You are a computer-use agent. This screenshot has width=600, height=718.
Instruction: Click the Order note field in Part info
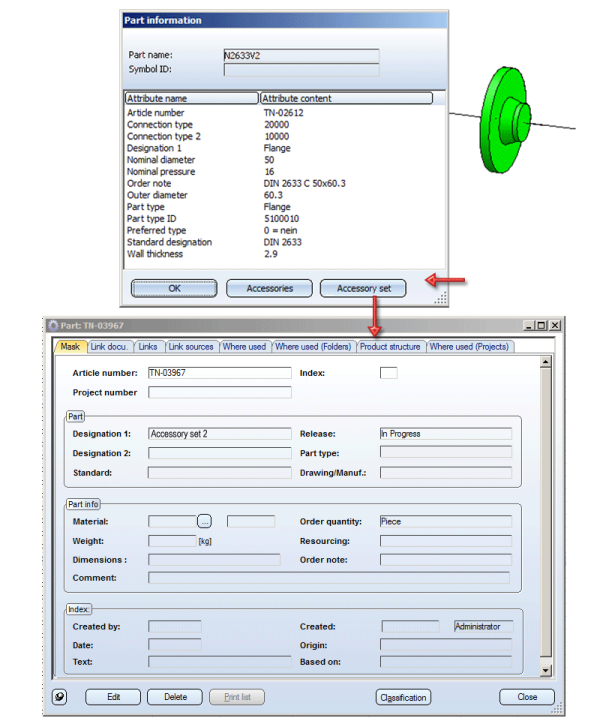(x=446, y=560)
